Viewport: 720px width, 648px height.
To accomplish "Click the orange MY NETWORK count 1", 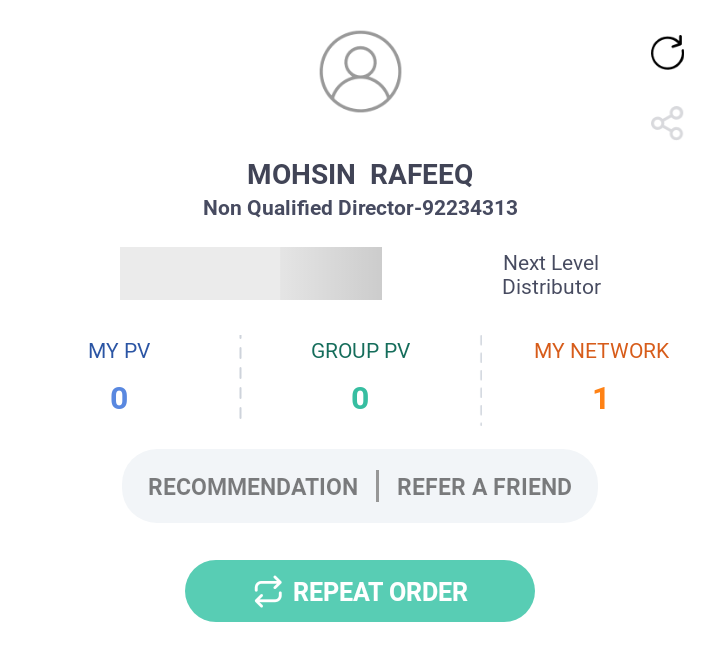I will click(x=601, y=398).
